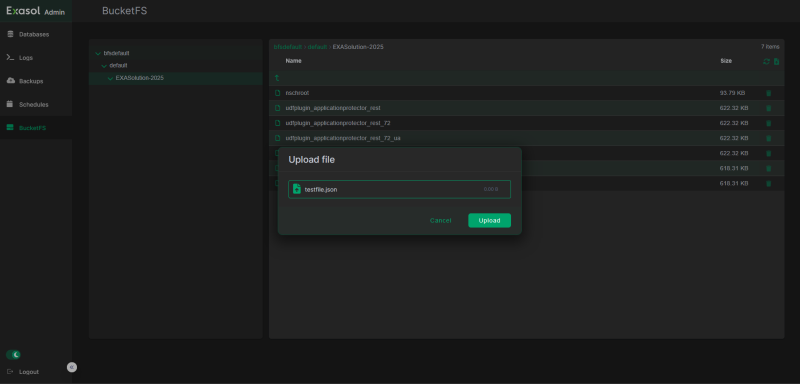Click the testfile.json file input field
Screen dimensions: 800x384
tap(399, 189)
